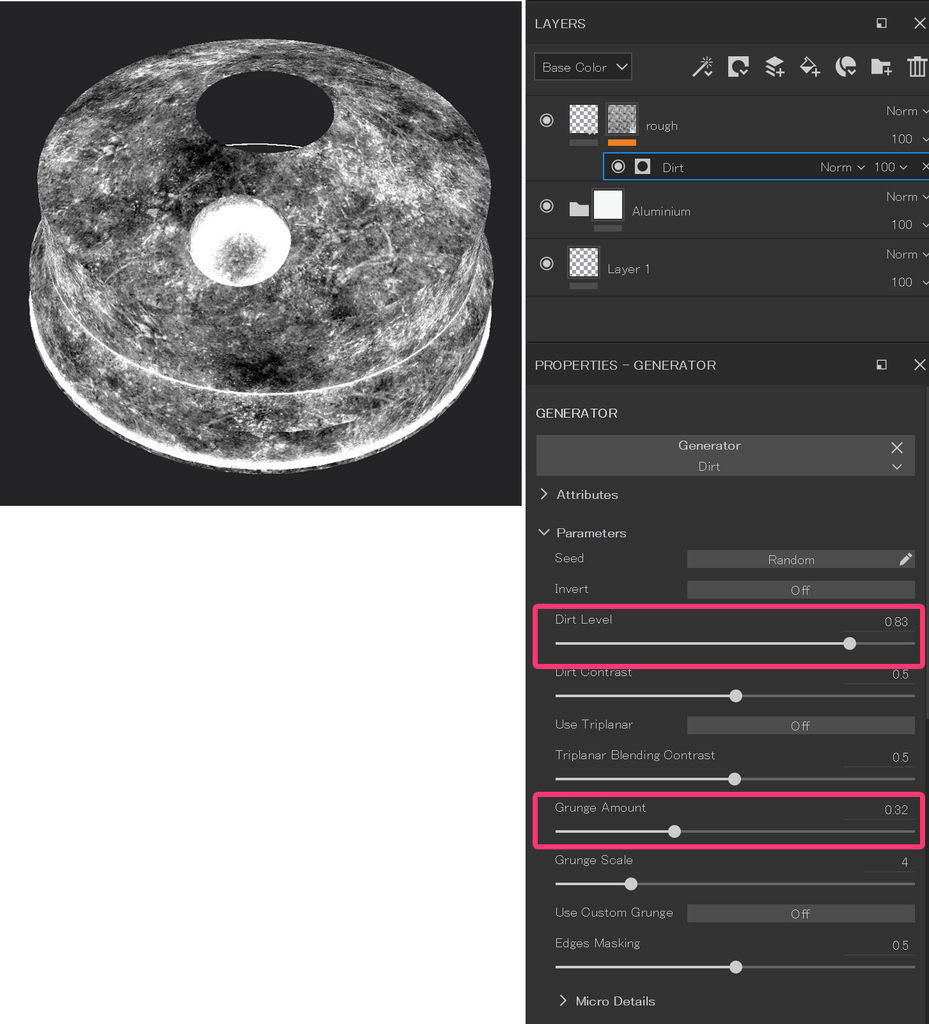
Task: Delete the selected layer with trash icon
Action: pyautogui.click(x=917, y=67)
